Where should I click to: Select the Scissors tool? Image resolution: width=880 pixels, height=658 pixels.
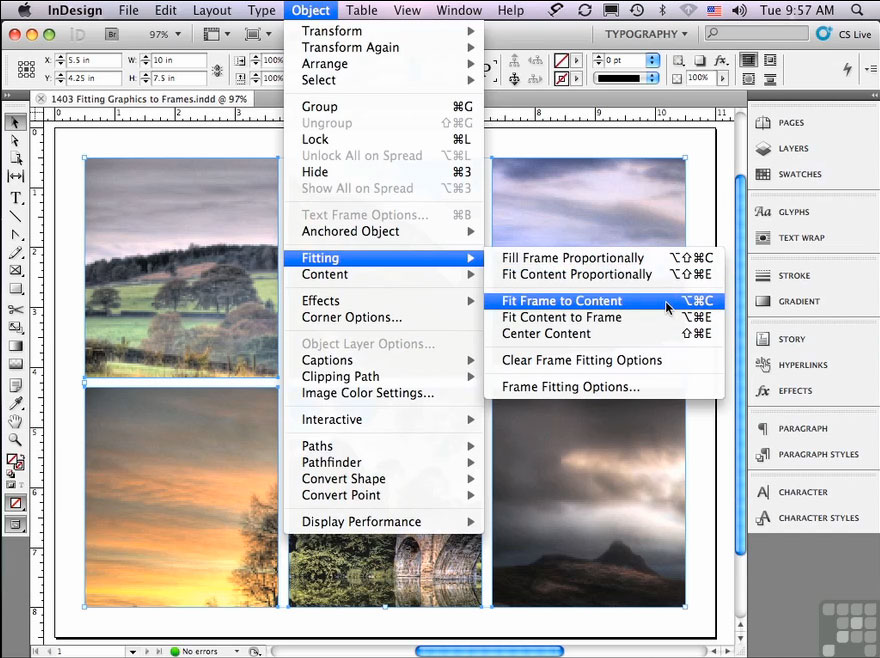(15, 309)
